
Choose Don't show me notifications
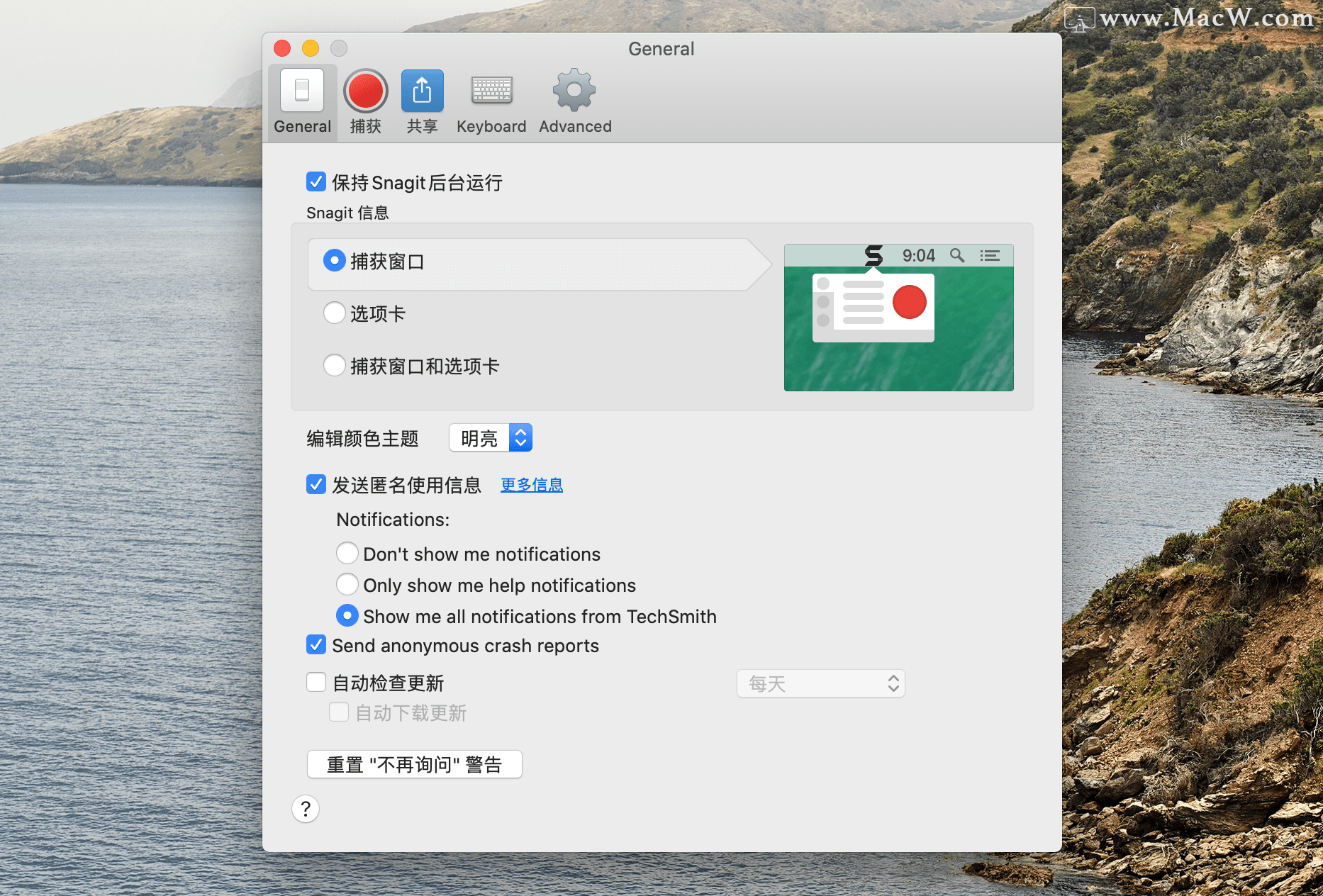[x=347, y=554]
